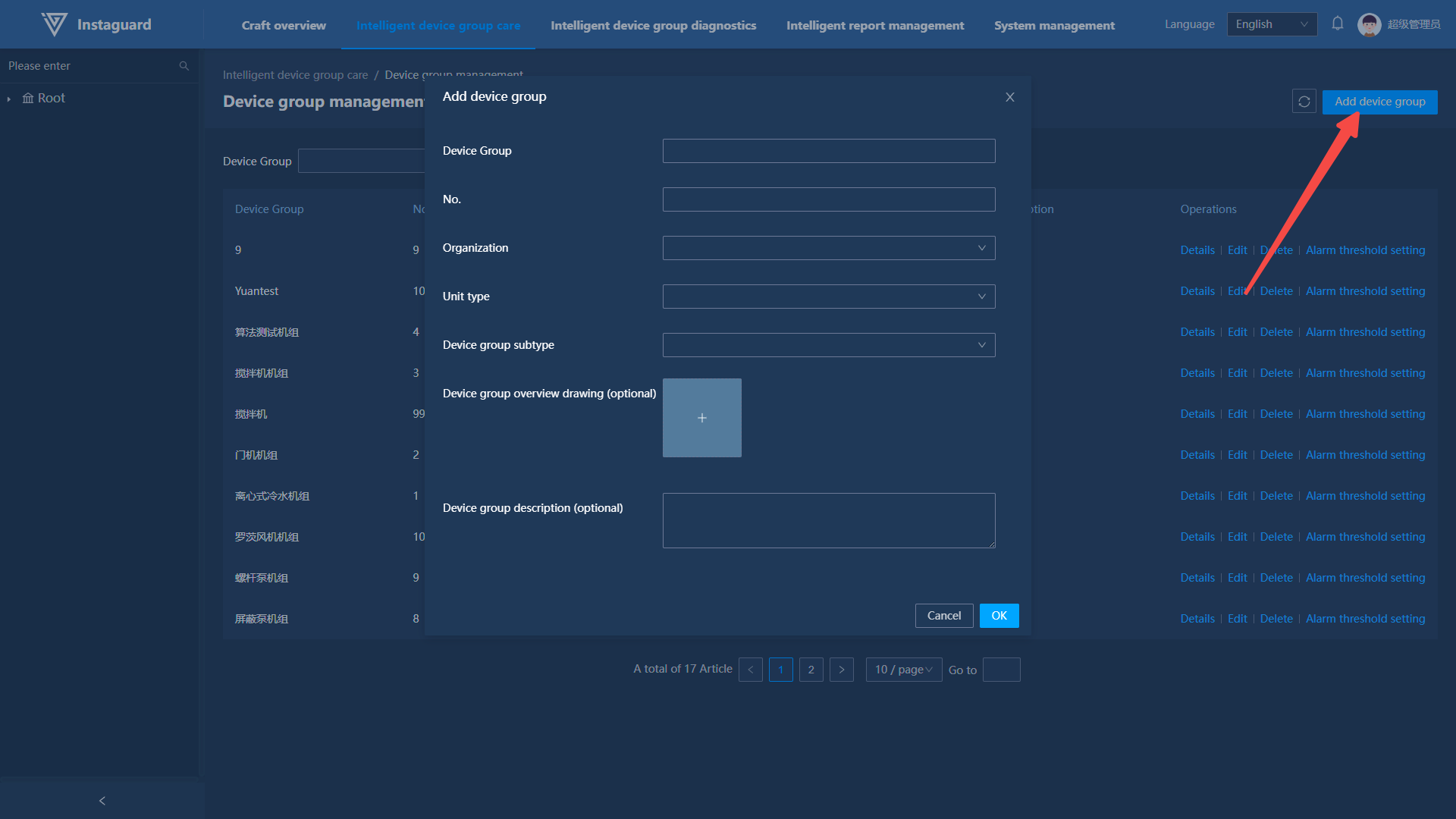Close the Add device group dialog
The image size is (1456, 819).
(1010, 97)
